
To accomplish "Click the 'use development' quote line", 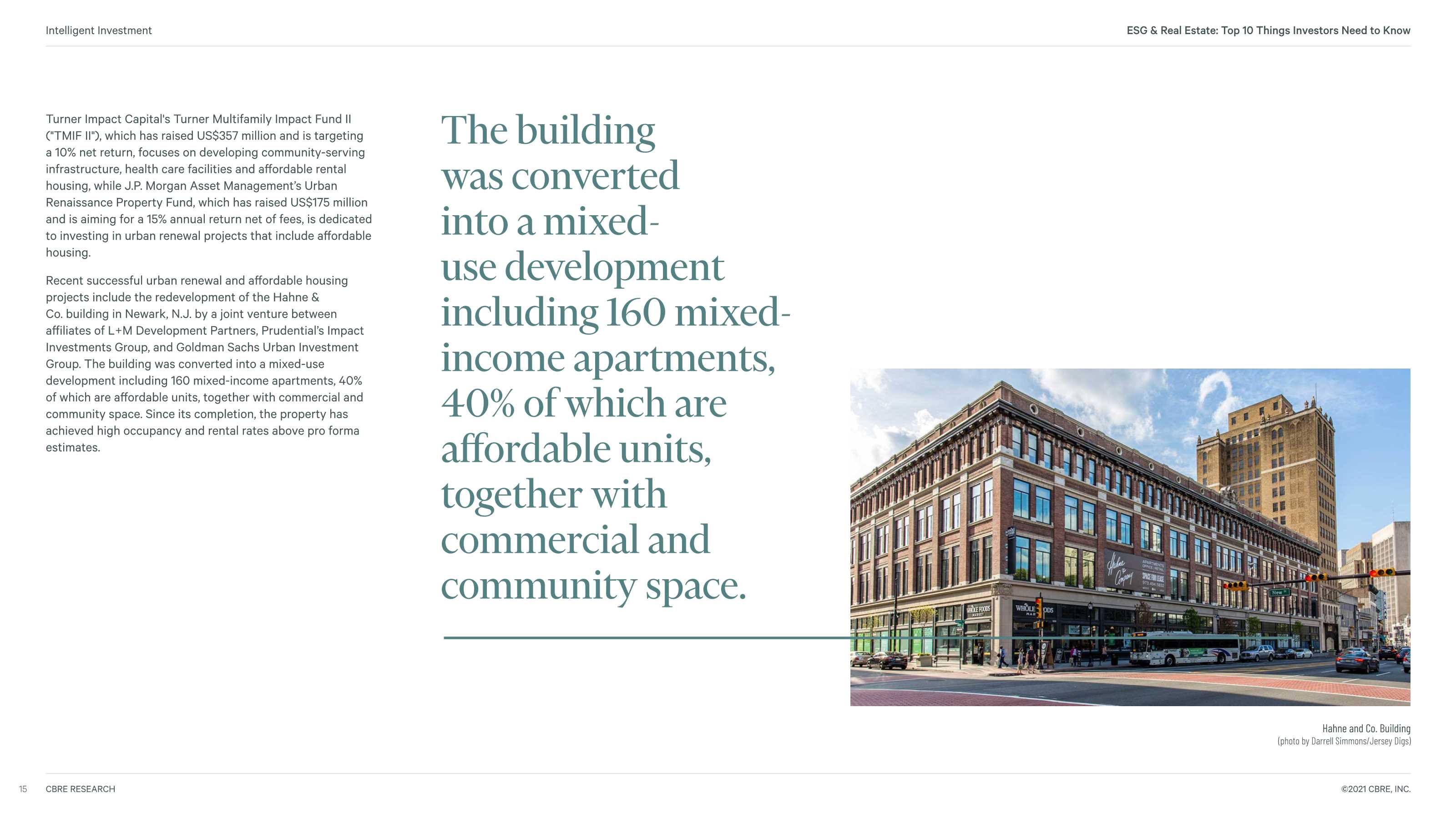I will click(x=582, y=268).
